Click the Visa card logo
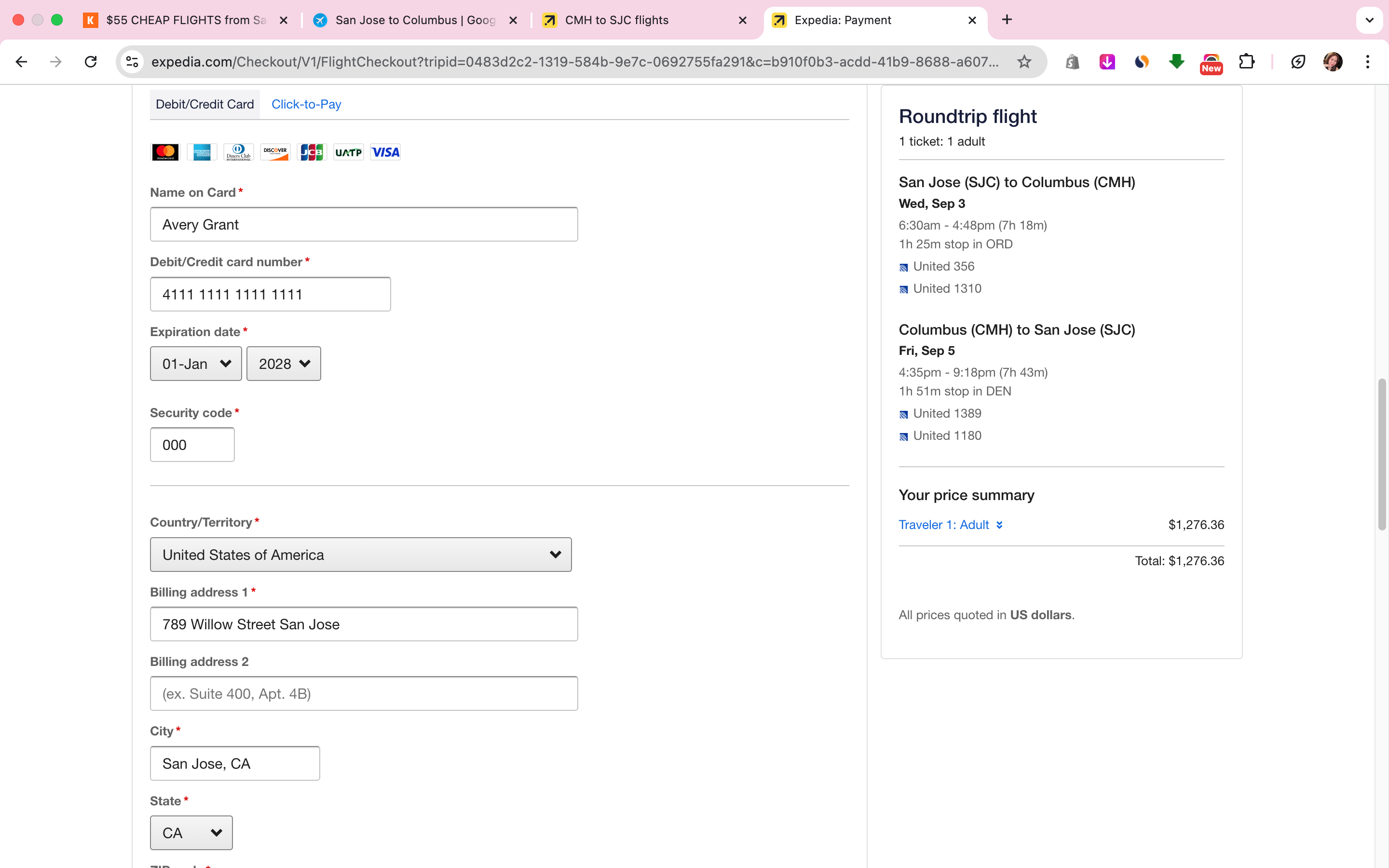This screenshot has width=1389, height=868. pyautogui.click(x=385, y=152)
